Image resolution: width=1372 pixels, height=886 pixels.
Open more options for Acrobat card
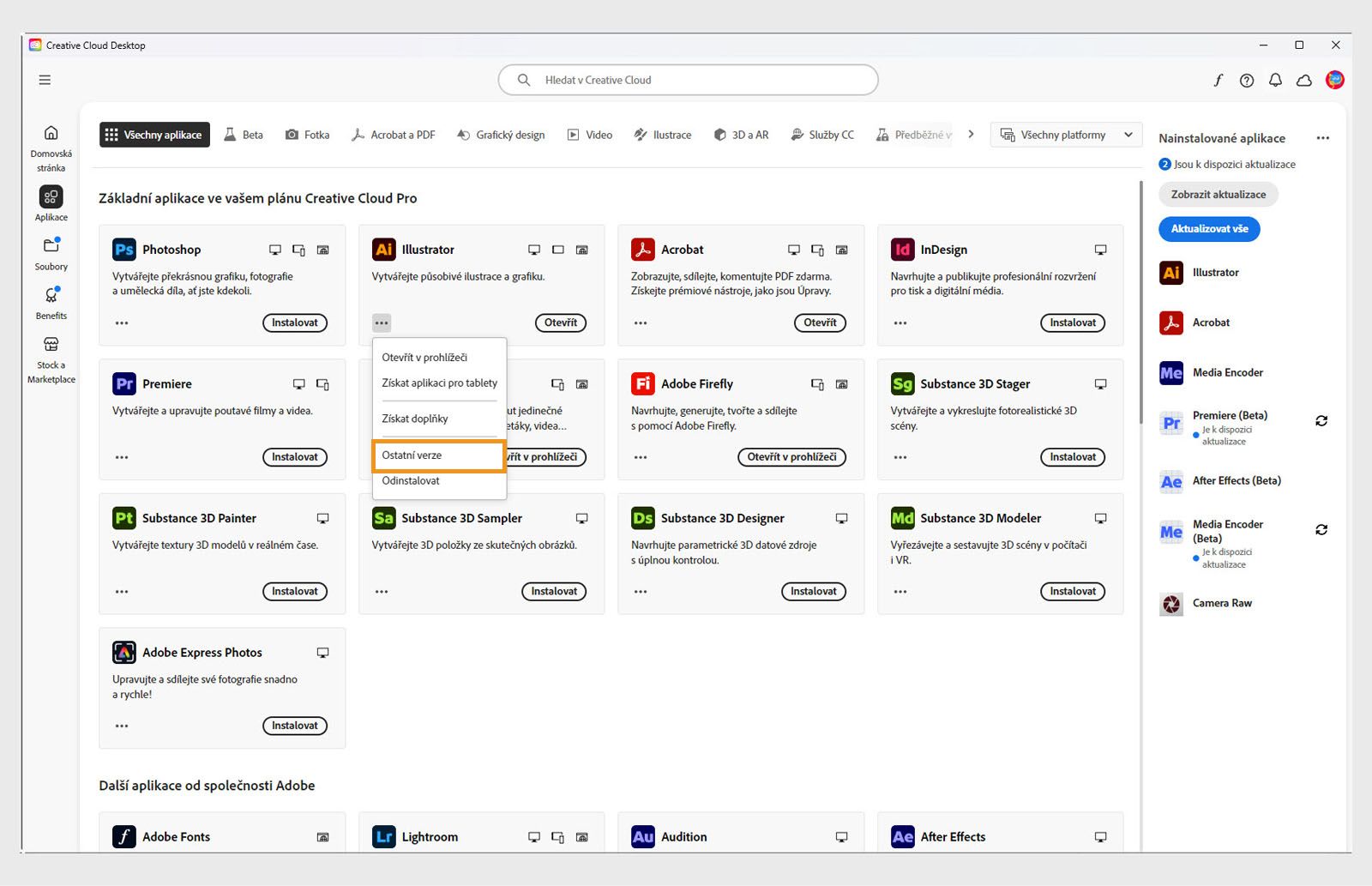point(641,323)
